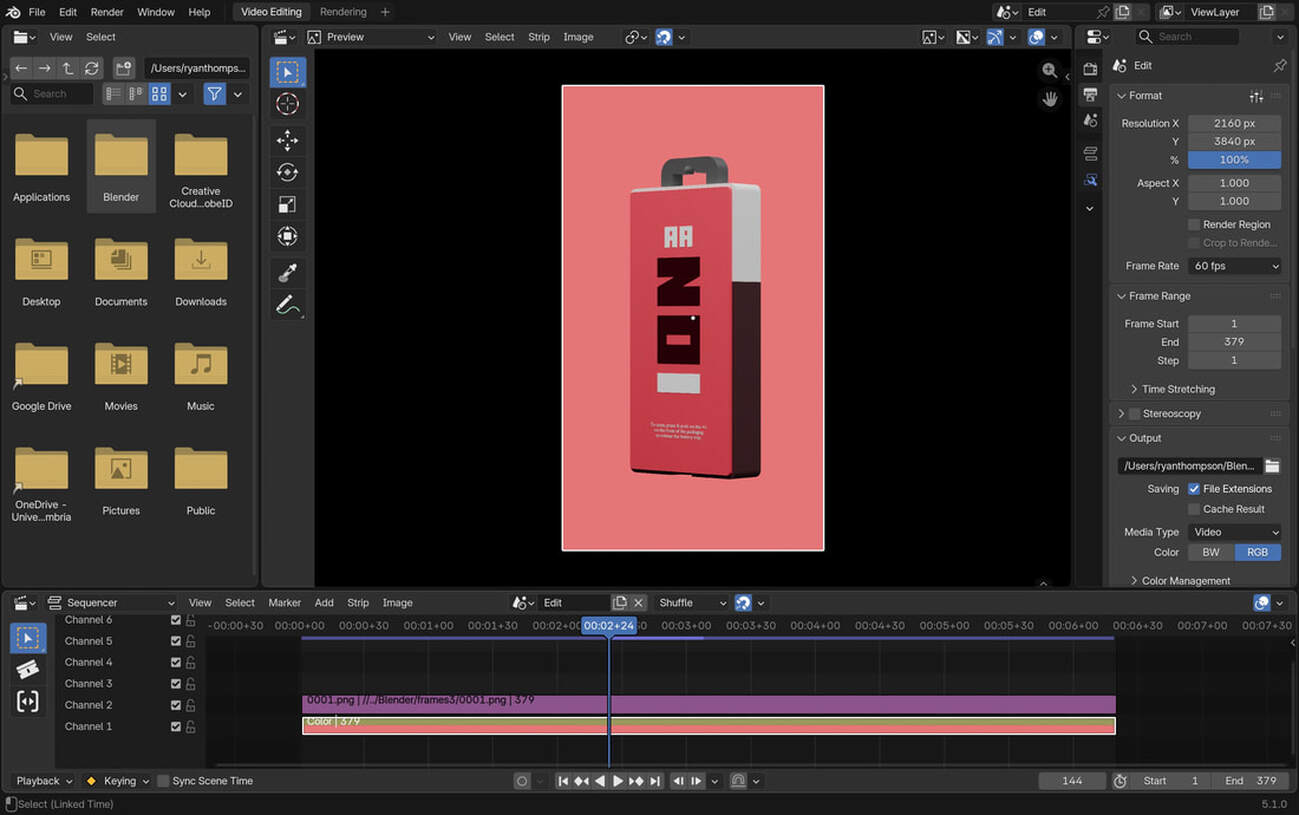
Task: Set color mode to BW
Action: [1210, 552]
